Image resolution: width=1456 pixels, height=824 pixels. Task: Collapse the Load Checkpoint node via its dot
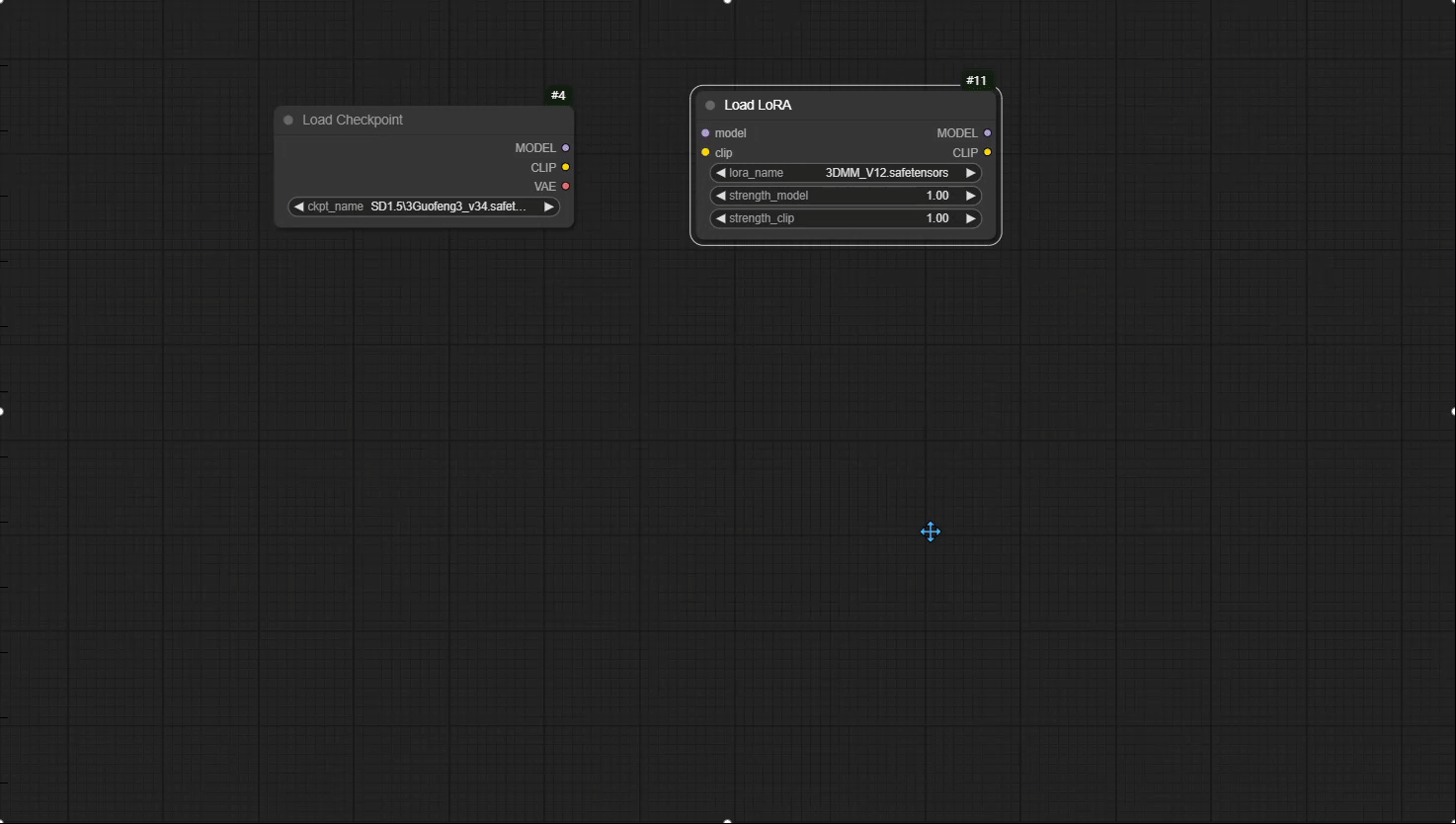pyautogui.click(x=288, y=121)
